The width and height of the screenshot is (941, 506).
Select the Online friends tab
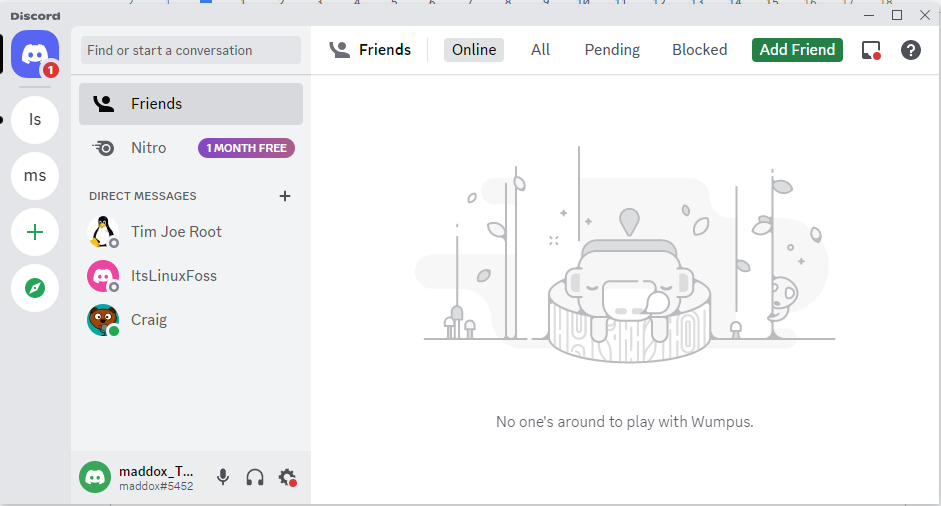coord(474,50)
